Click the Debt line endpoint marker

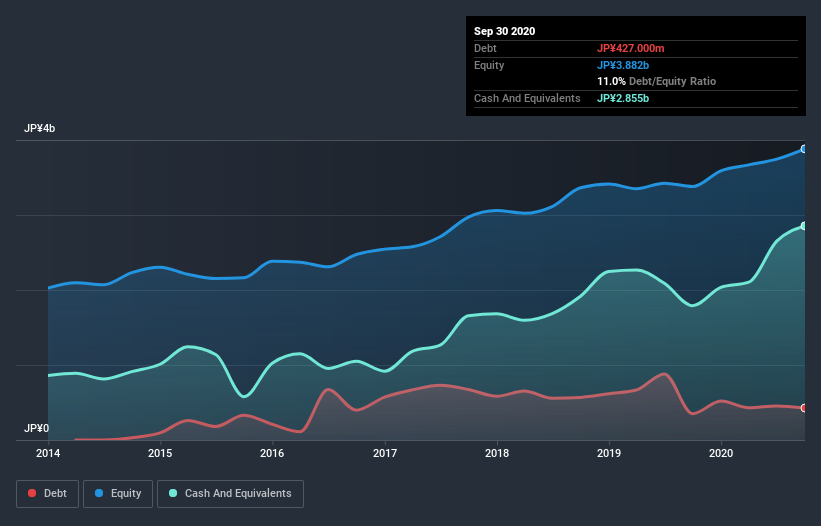tap(804, 408)
